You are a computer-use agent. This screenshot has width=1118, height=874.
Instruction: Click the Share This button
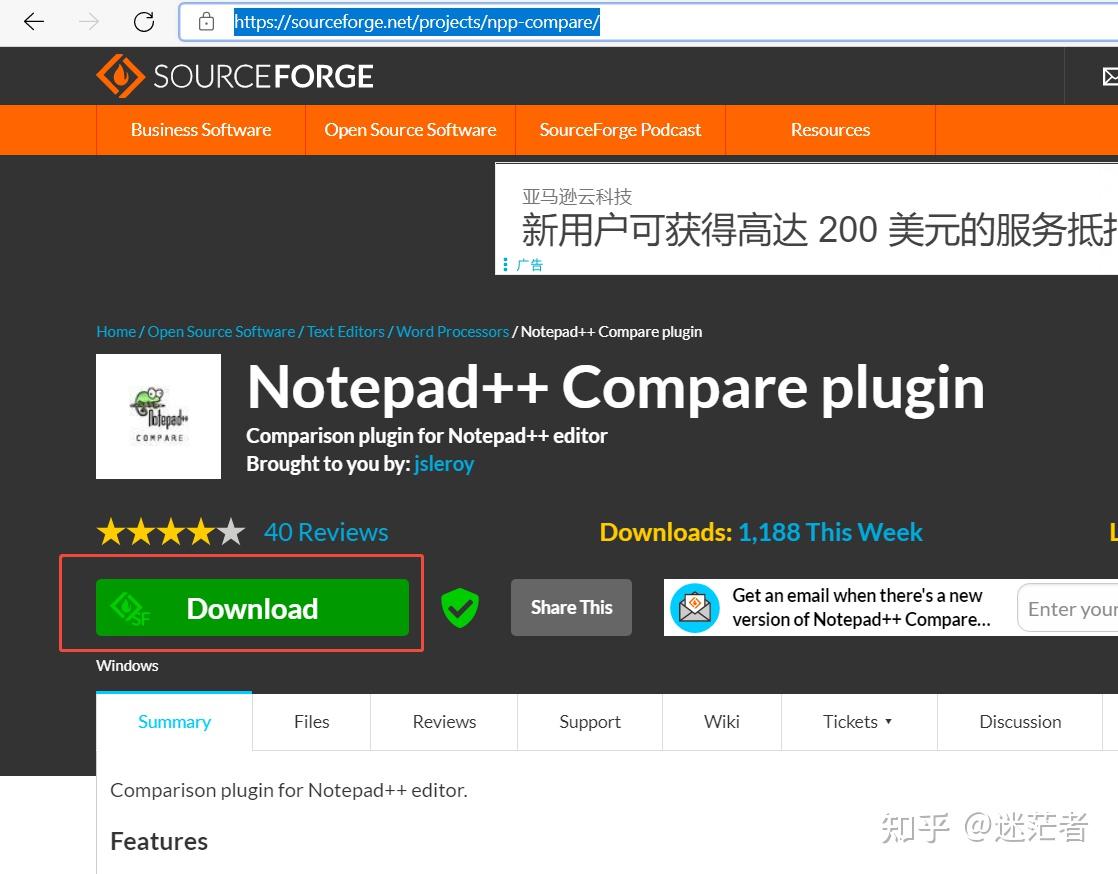pos(571,607)
